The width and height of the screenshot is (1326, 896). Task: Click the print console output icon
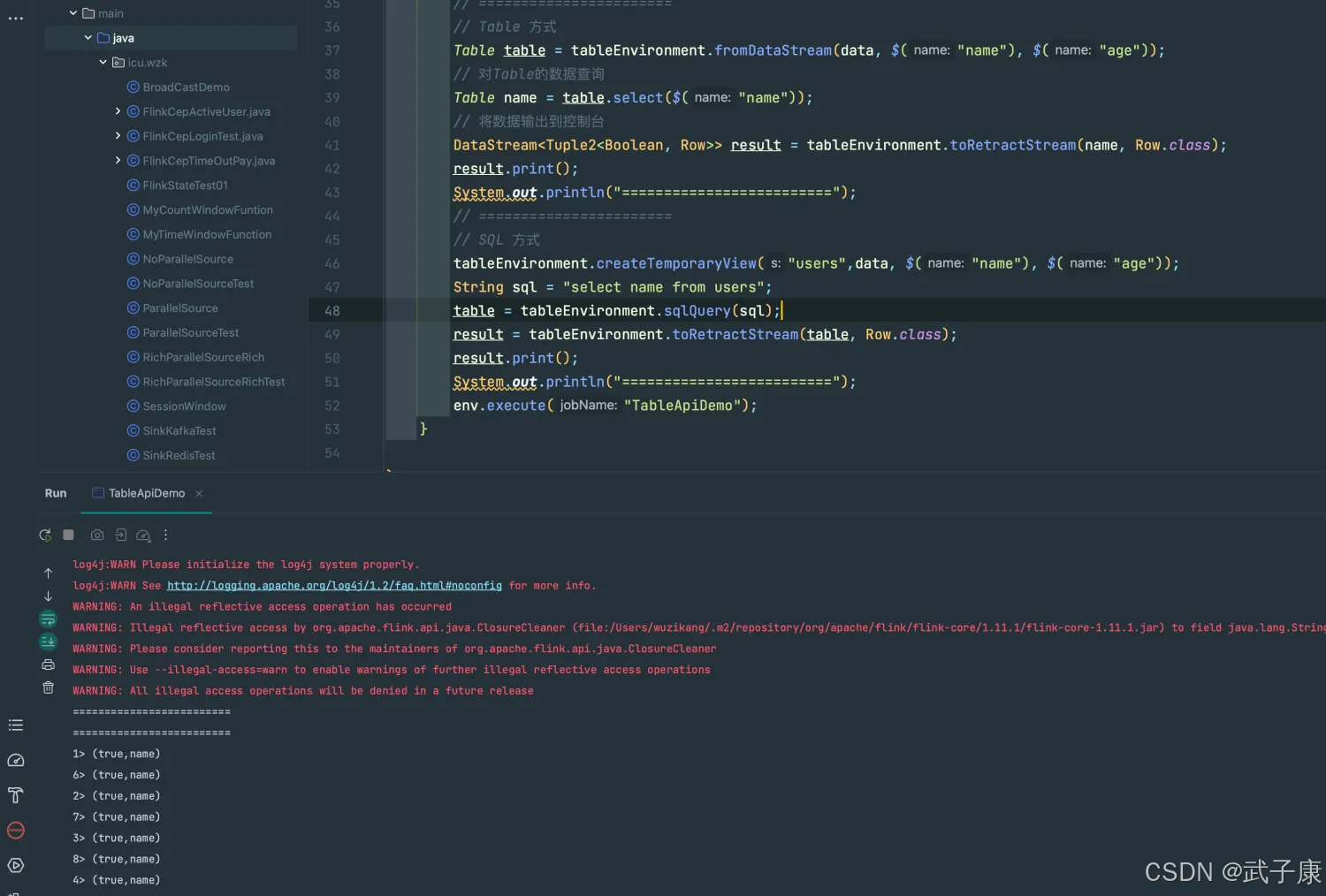[x=49, y=664]
